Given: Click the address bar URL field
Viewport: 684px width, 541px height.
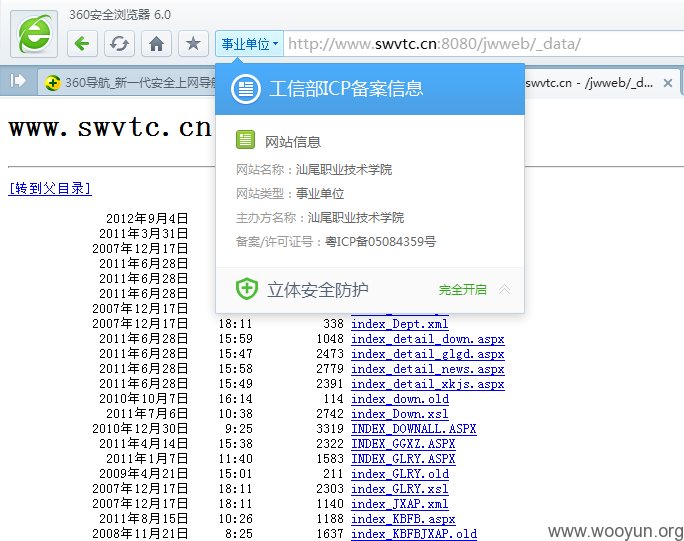Looking at the screenshot, I should [483, 44].
